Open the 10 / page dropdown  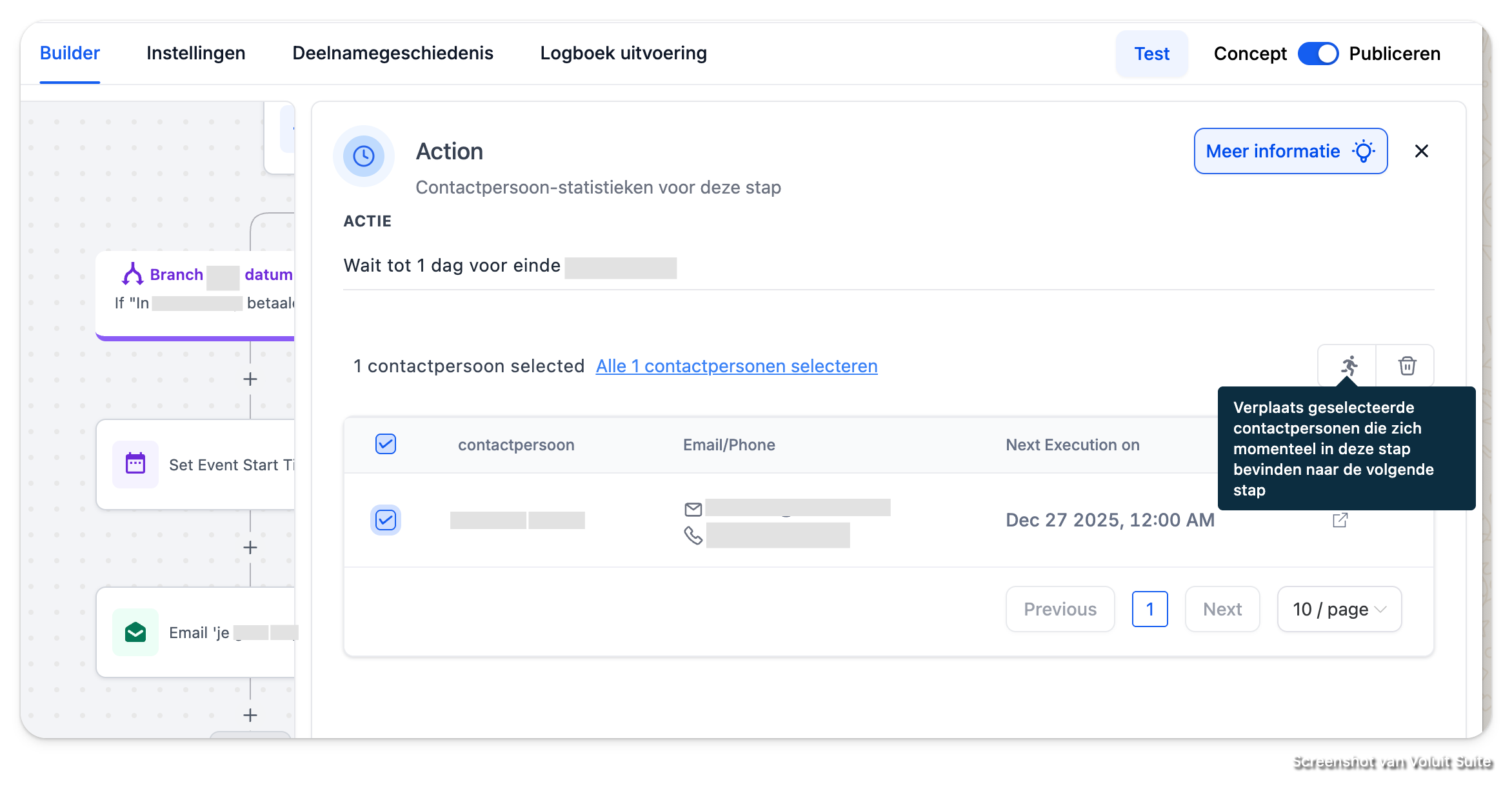point(1339,609)
